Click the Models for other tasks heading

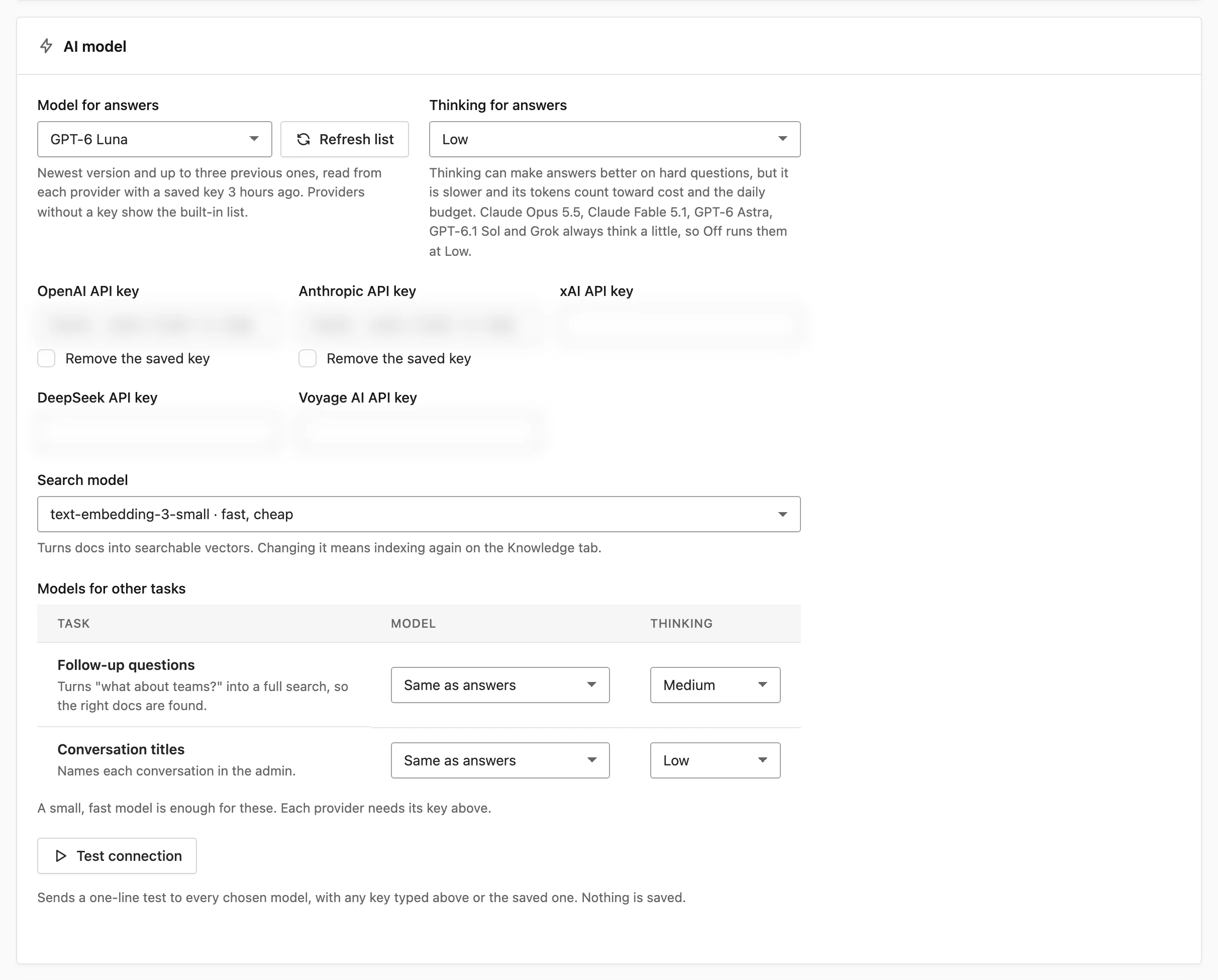tap(111, 589)
